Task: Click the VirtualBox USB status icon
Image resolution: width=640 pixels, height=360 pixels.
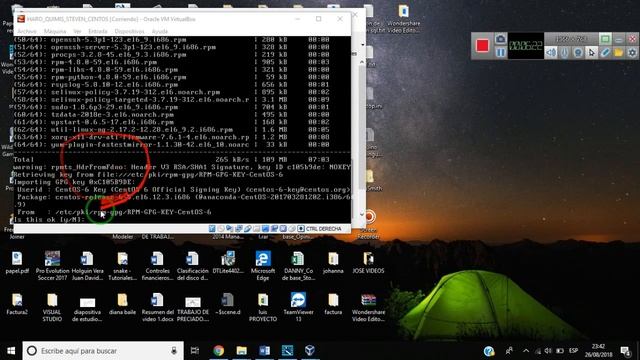Action: (x=248, y=229)
